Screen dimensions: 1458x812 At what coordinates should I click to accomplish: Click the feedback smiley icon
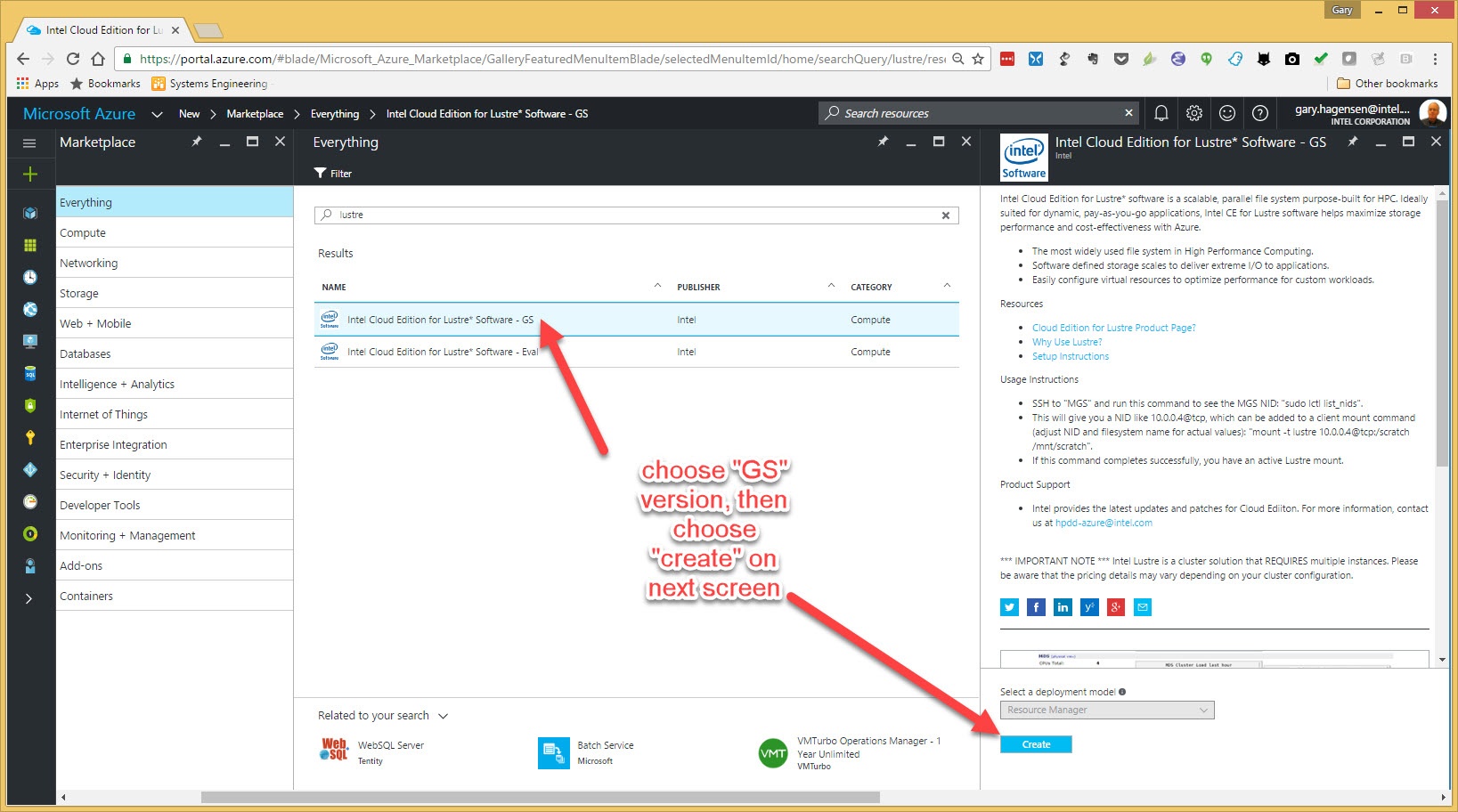click(x=1227, y=113)
